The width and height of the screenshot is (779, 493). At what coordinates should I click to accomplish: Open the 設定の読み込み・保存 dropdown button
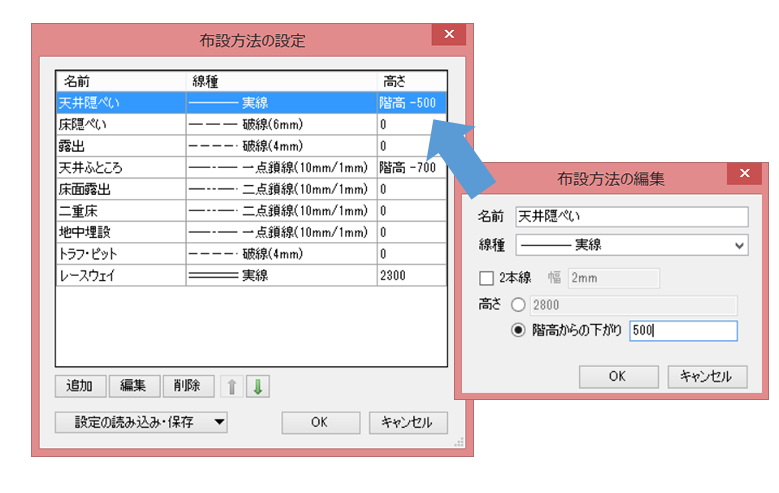(x=141, y=422)
